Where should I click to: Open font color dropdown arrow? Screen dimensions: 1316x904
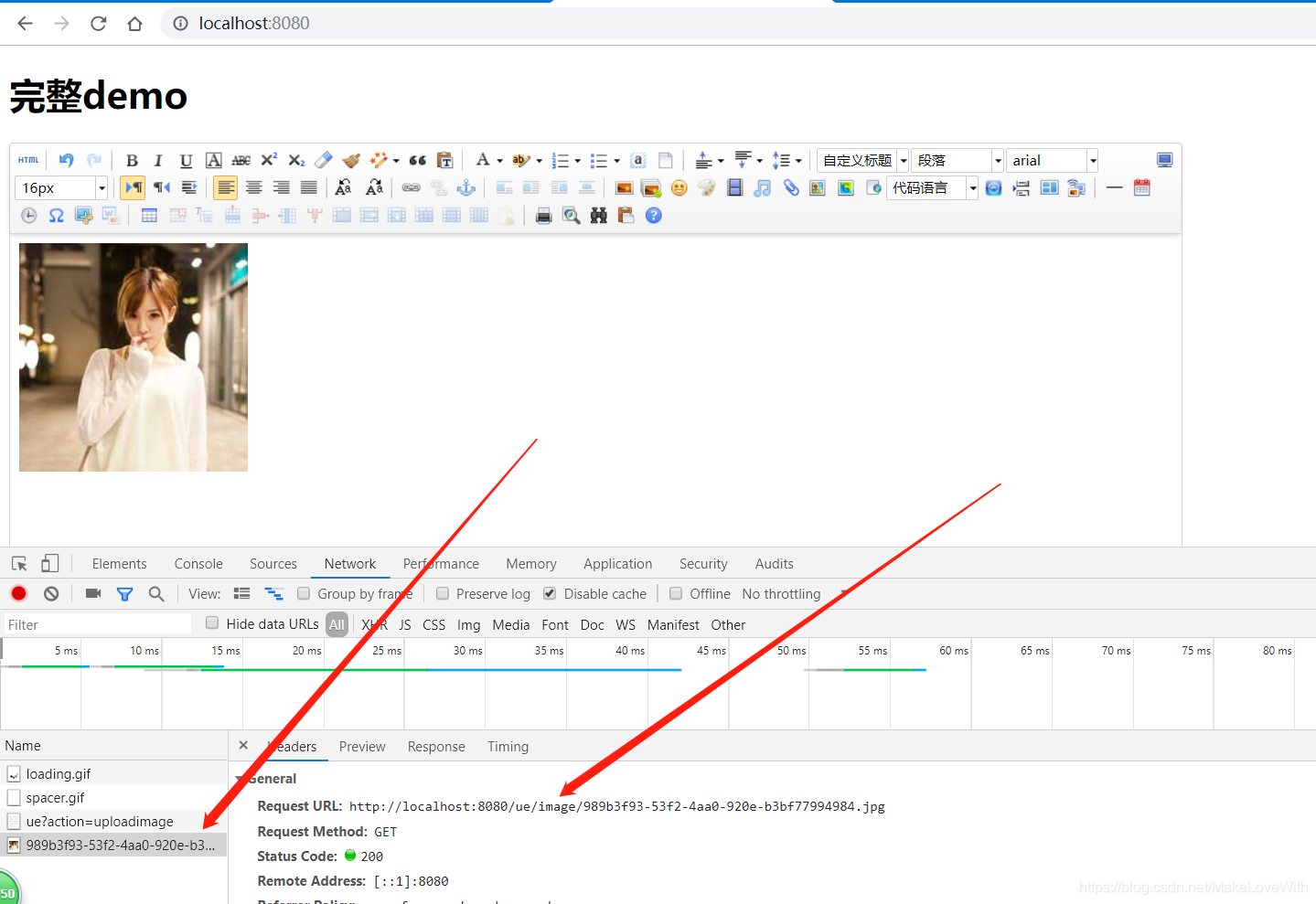pos(500,161)
